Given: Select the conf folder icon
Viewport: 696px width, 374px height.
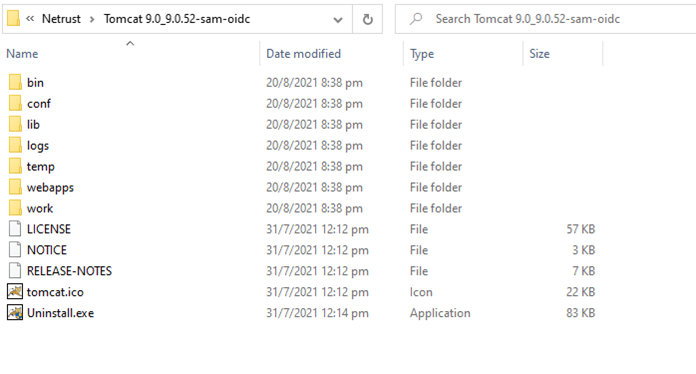Looking at the screenshot, I should tap(15, 103).
